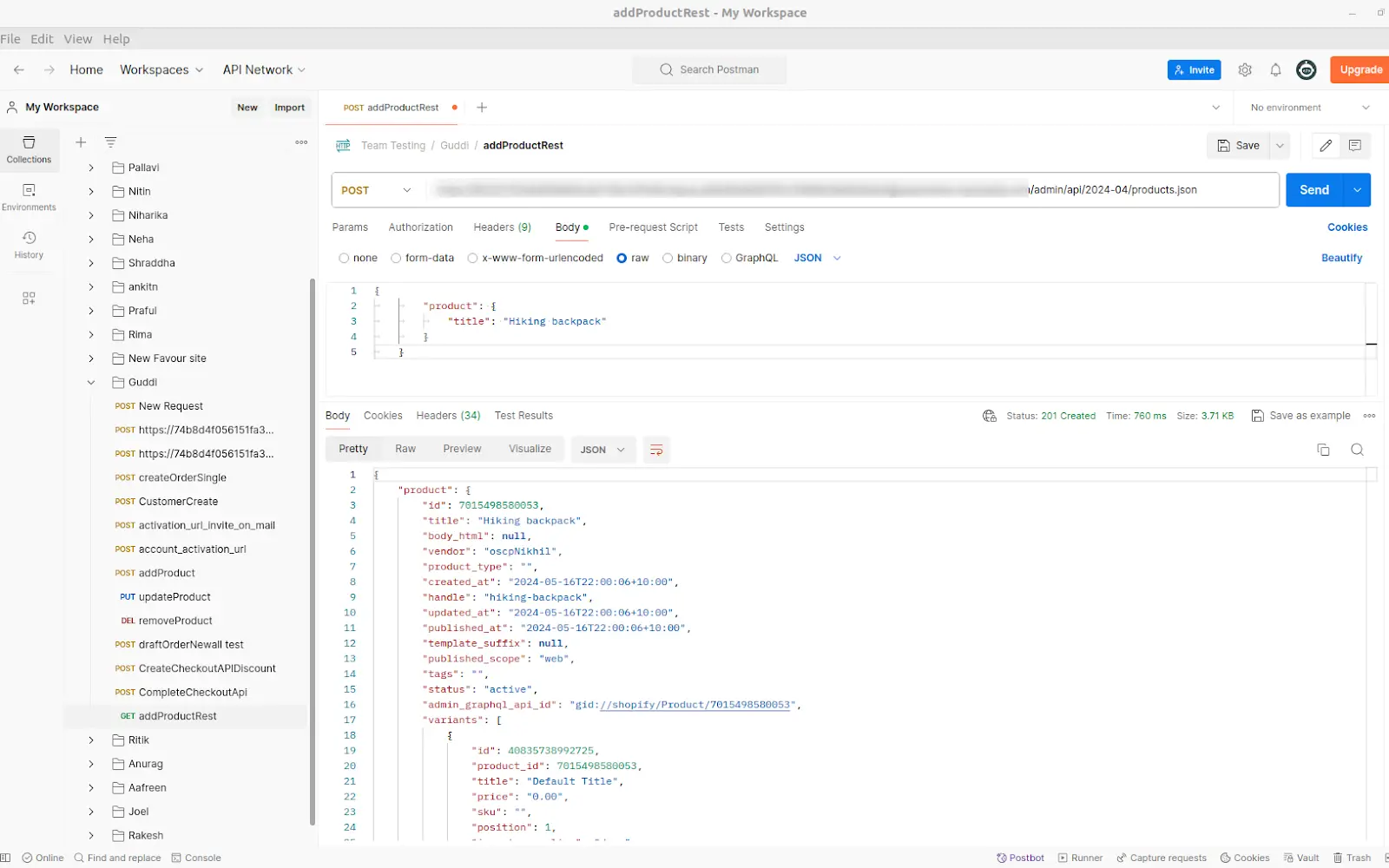Search the response with magnifier icon
This screenshot has height=868, width=1389.
click(1357, 450)
